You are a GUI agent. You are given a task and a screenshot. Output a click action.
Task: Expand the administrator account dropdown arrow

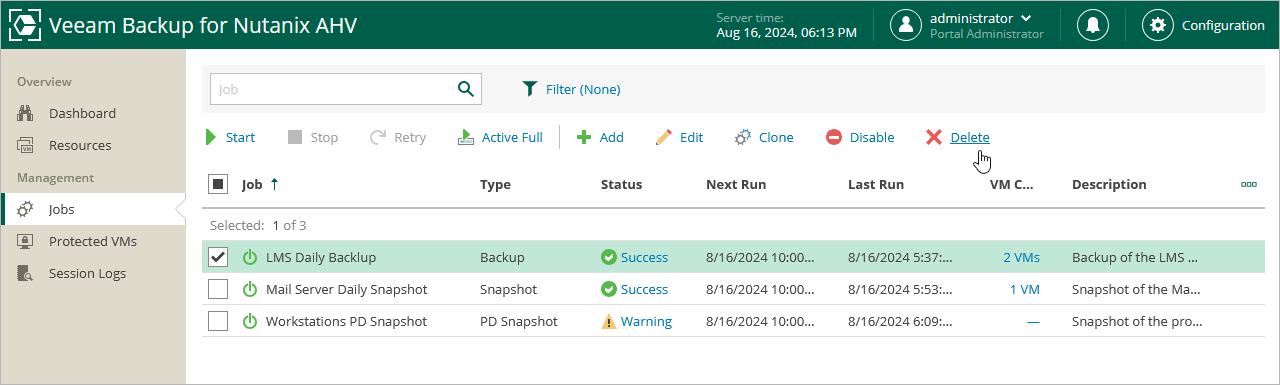pyautogui.click(x=1026, y=18)
